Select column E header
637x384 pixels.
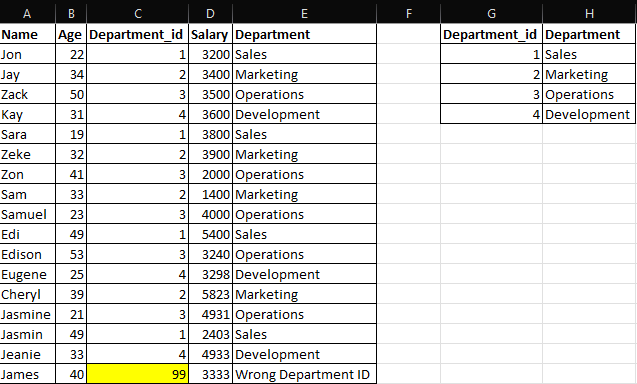(x=304, y=13)
